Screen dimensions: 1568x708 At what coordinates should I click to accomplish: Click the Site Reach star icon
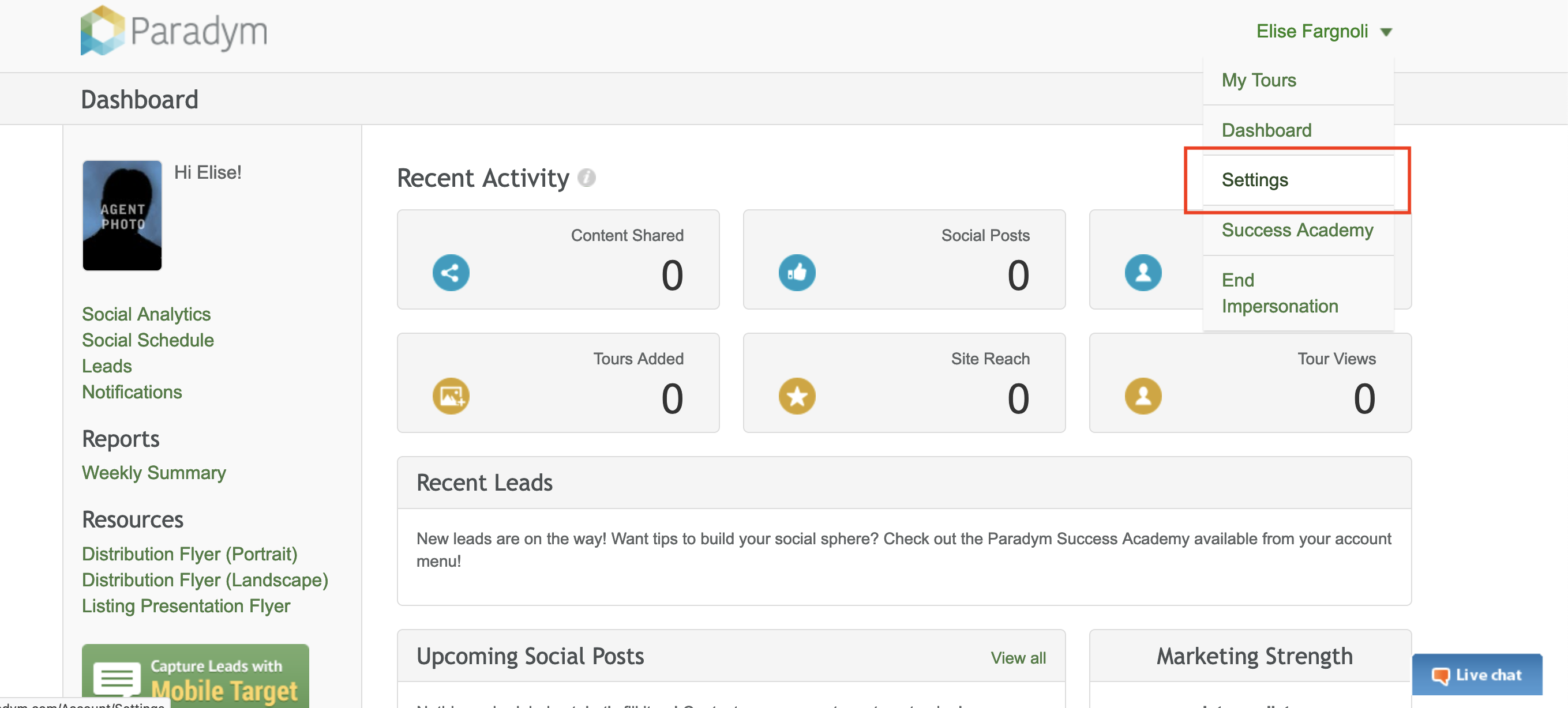click(x=796, y=396)
